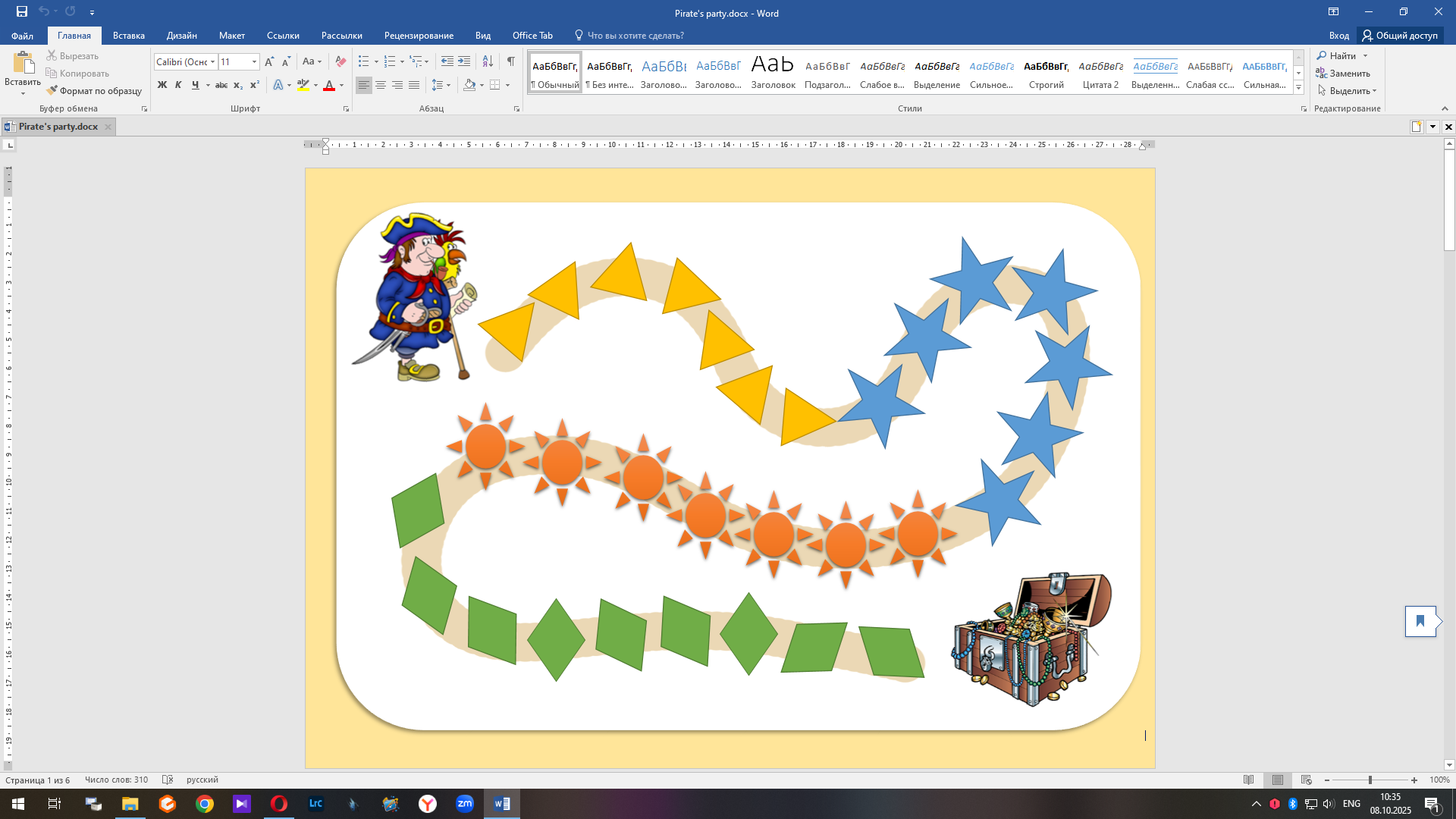This screenshot has height=819, width=1456.
Task: Open the Вставка ribbon tab
Action: pos(128,35)
